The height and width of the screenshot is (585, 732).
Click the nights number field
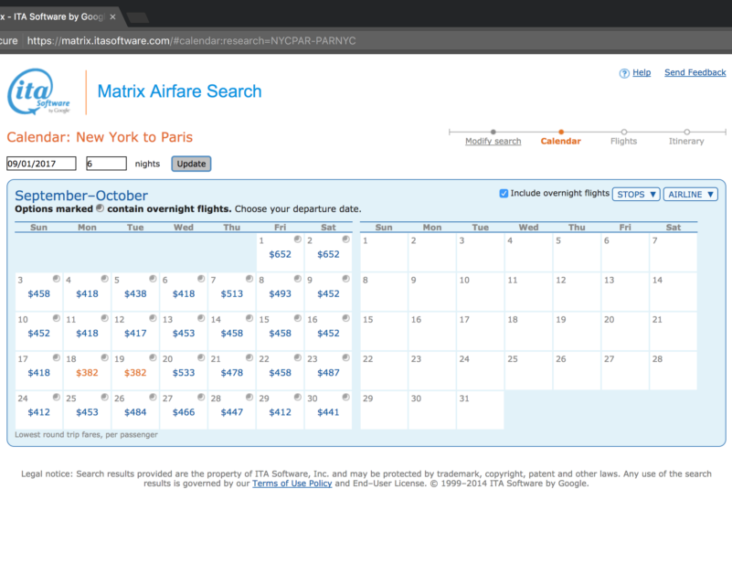click(x=106, y=164)
